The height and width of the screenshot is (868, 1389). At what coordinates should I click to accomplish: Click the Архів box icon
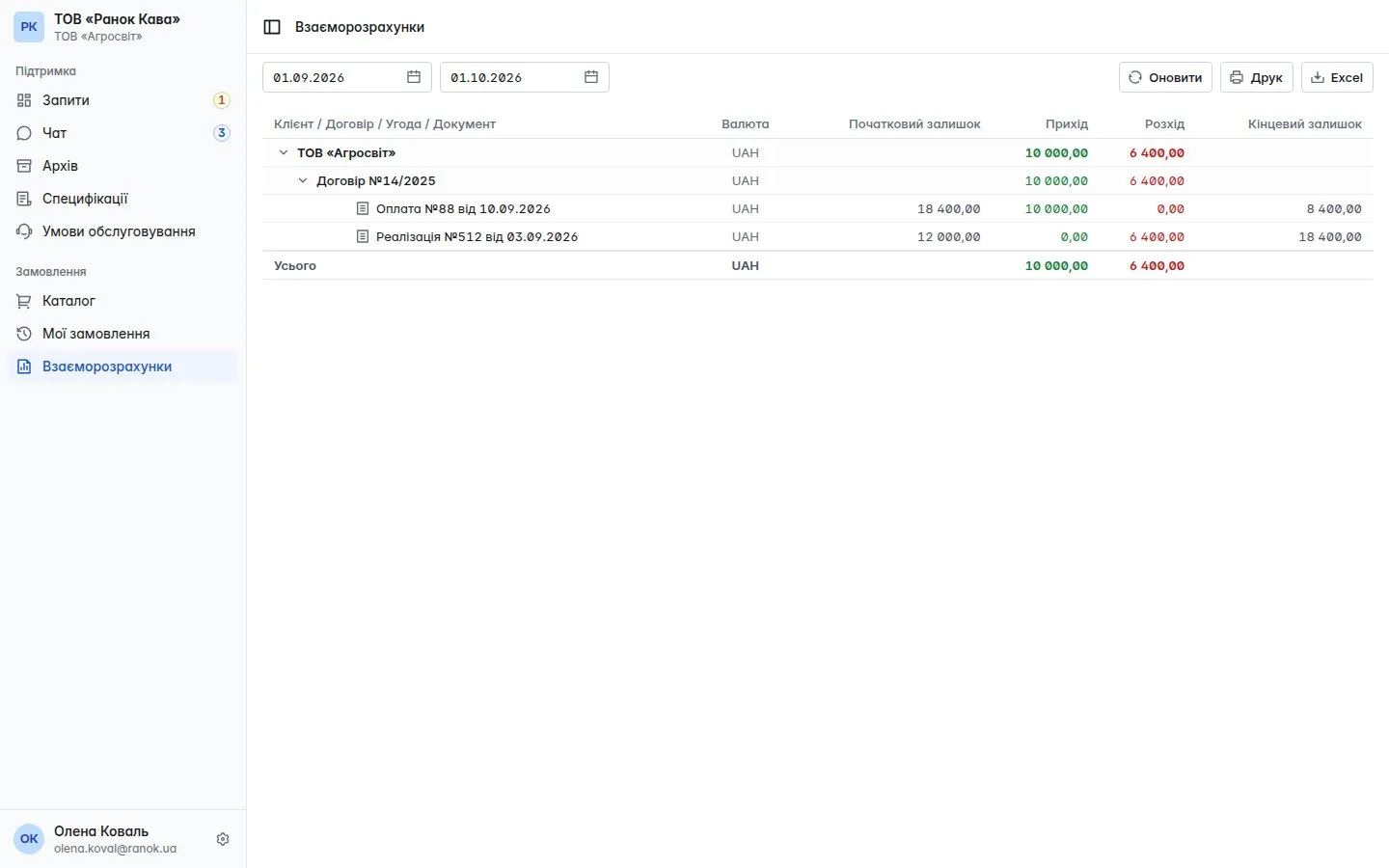(x=24, y=166)
